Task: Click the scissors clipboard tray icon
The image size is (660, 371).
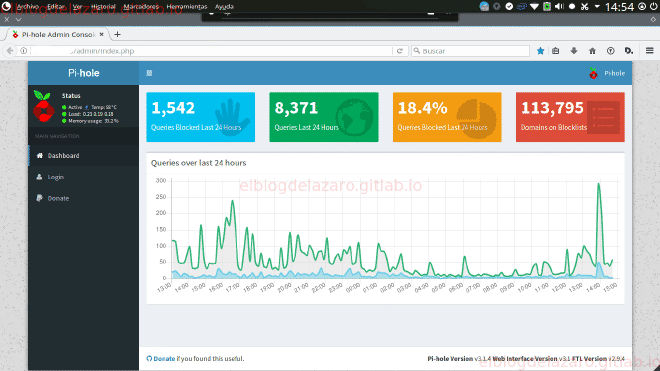Action: tap(585, 6)
